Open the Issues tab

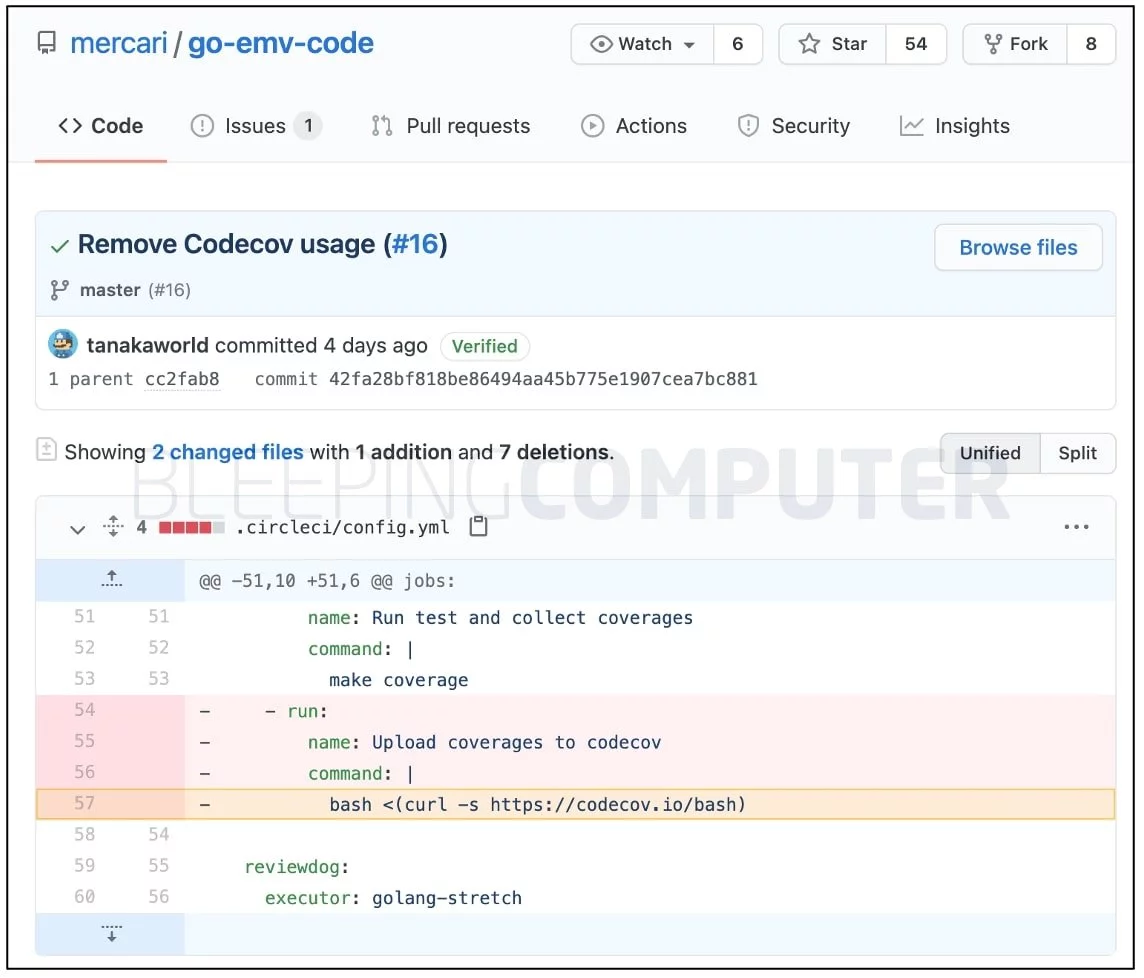coord(255,126)
